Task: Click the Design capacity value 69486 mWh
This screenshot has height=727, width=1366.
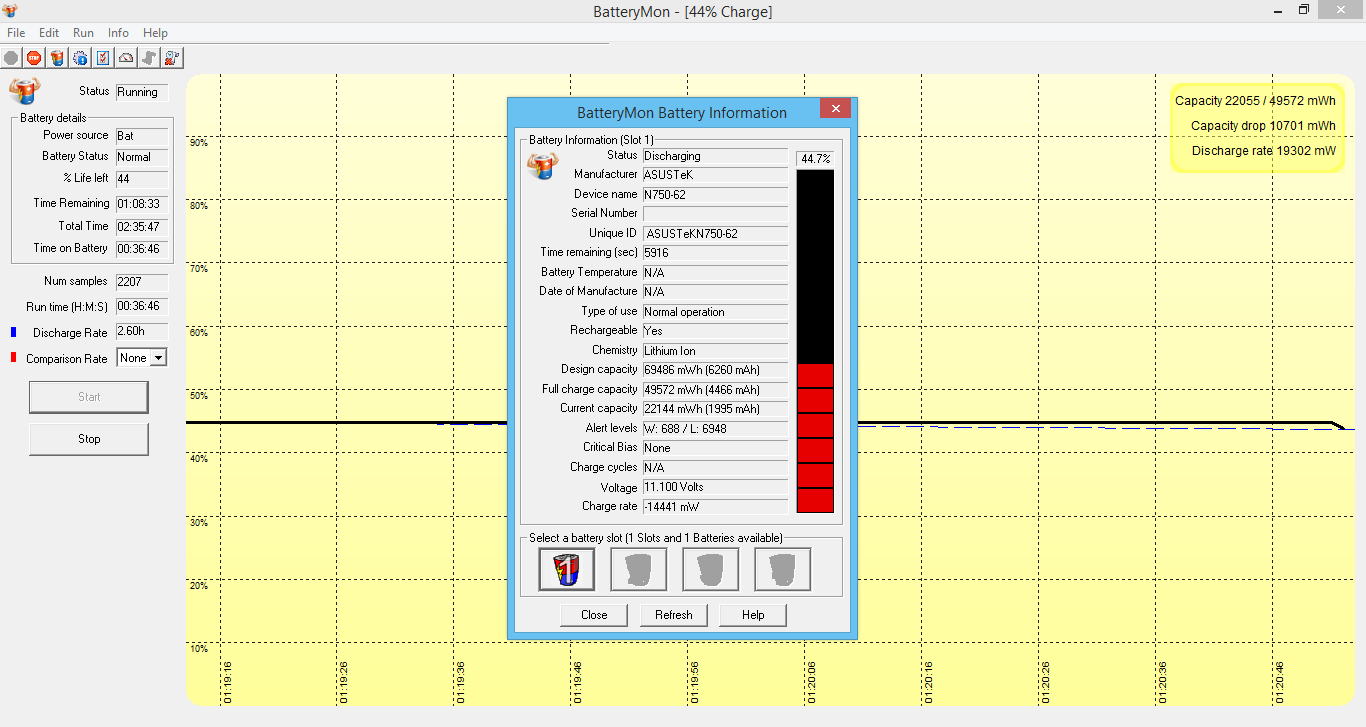Action: (x=715, y=370)
